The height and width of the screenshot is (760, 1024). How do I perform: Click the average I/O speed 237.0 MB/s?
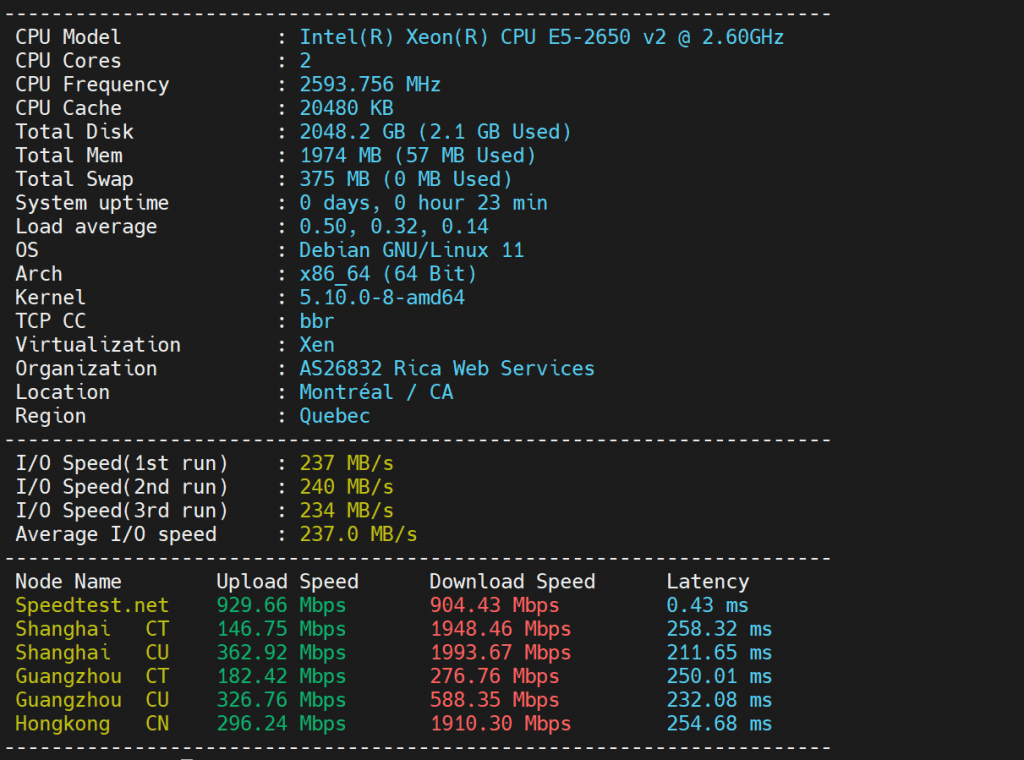point(358,534)
